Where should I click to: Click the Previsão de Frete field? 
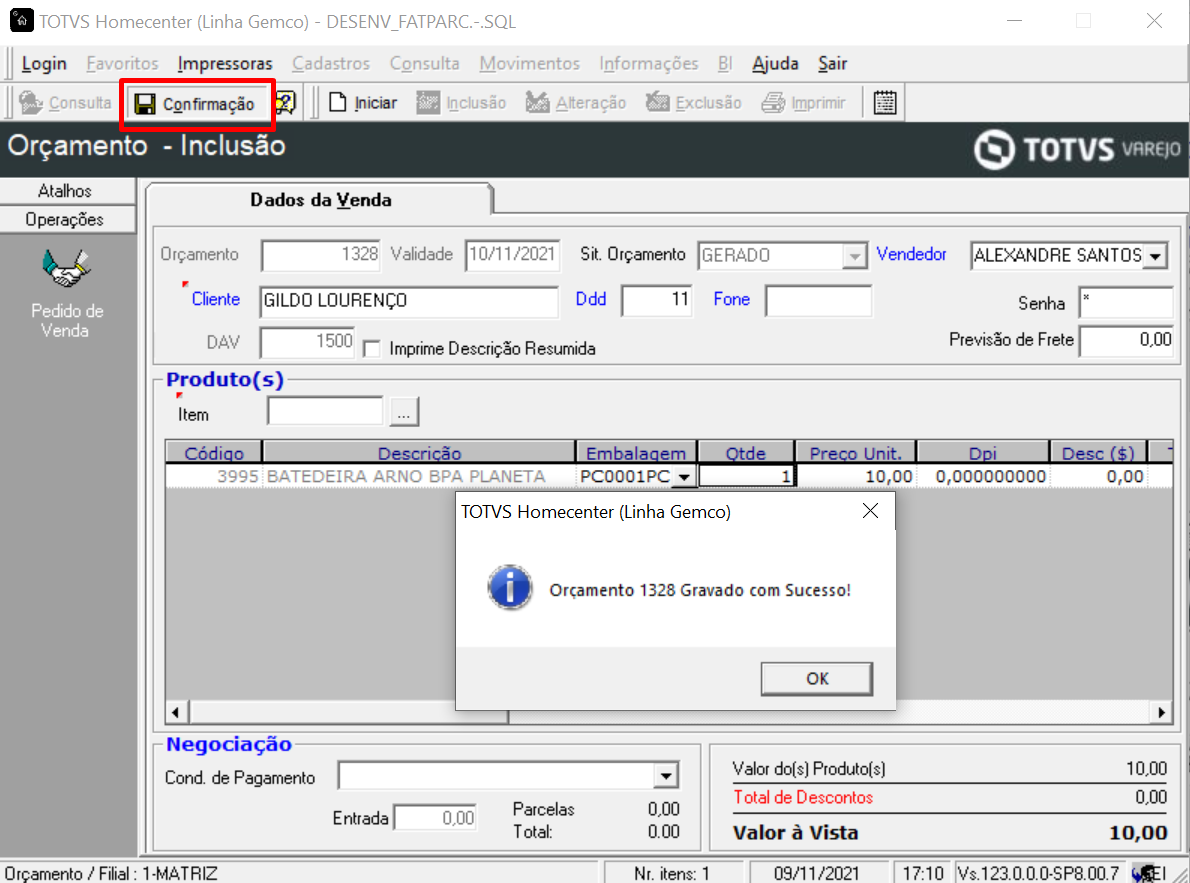[x=1126, y=340]
